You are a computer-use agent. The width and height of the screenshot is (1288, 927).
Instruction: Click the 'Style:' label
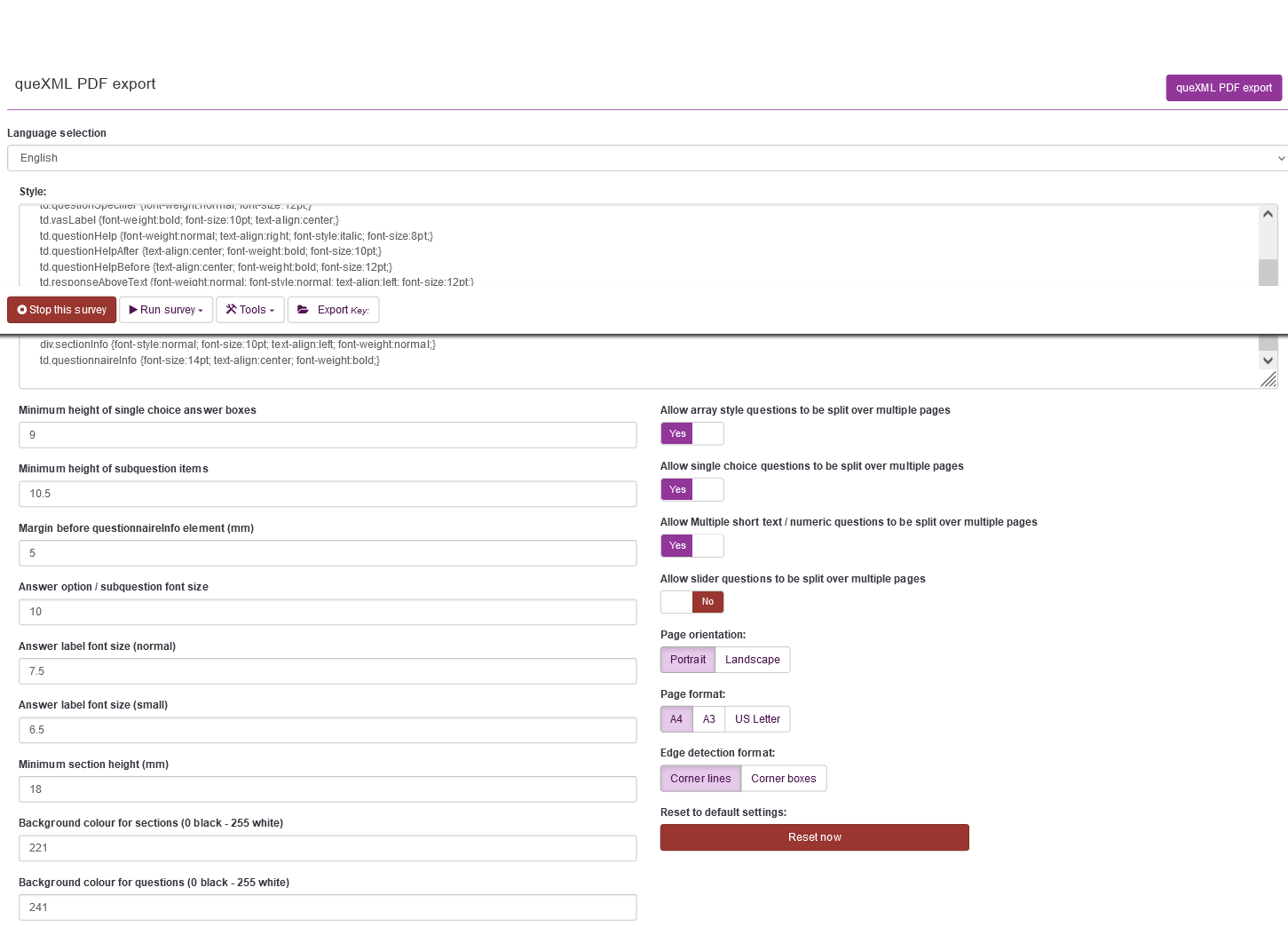point(33,192)
